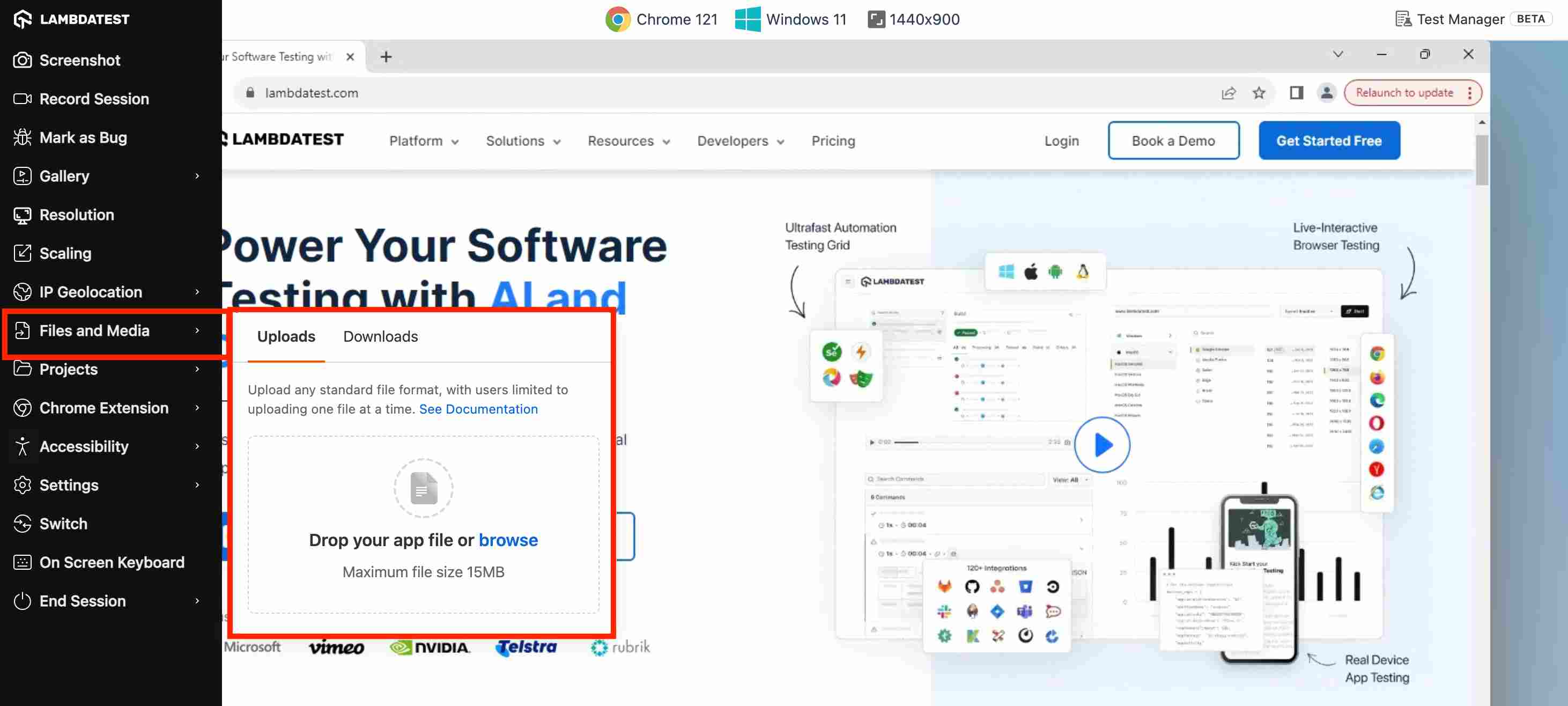Click the Files and Media icon
This screenshot has width=1568, height=706.
[x=22, y=330]
